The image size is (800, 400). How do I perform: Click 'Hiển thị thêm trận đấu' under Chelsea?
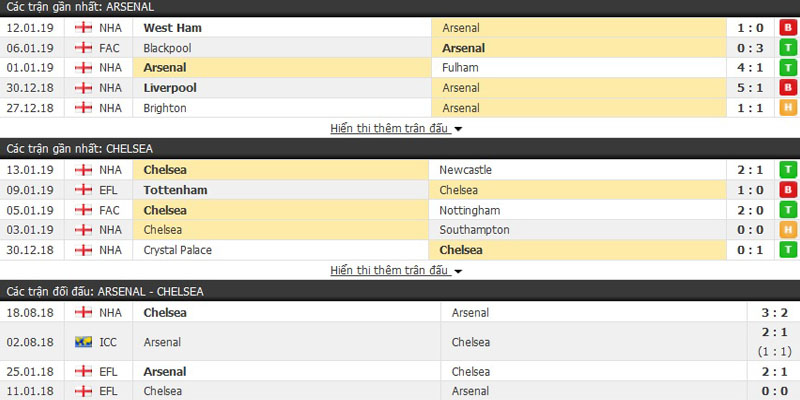[x=389, y=271]
